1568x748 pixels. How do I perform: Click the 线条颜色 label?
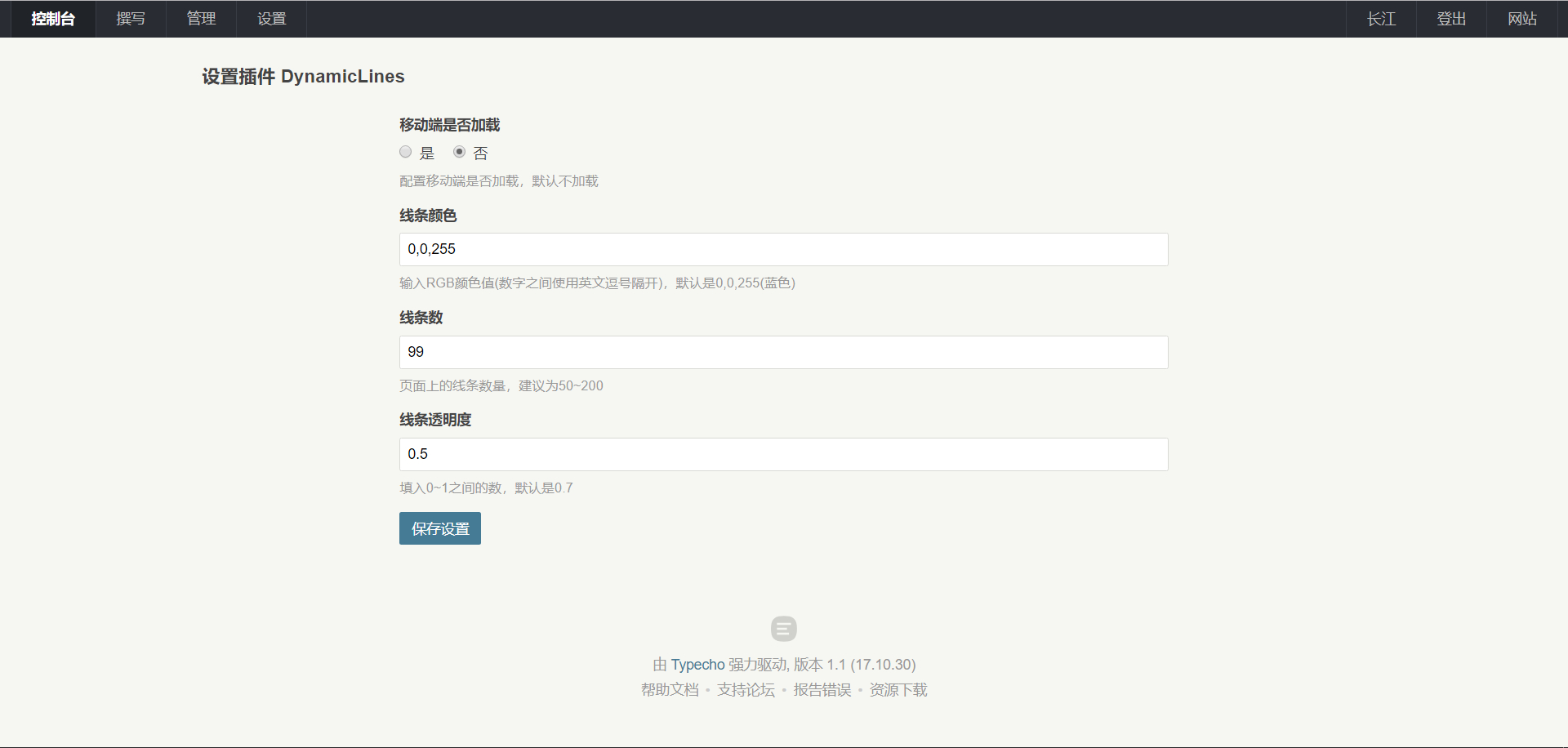point(428,216)
